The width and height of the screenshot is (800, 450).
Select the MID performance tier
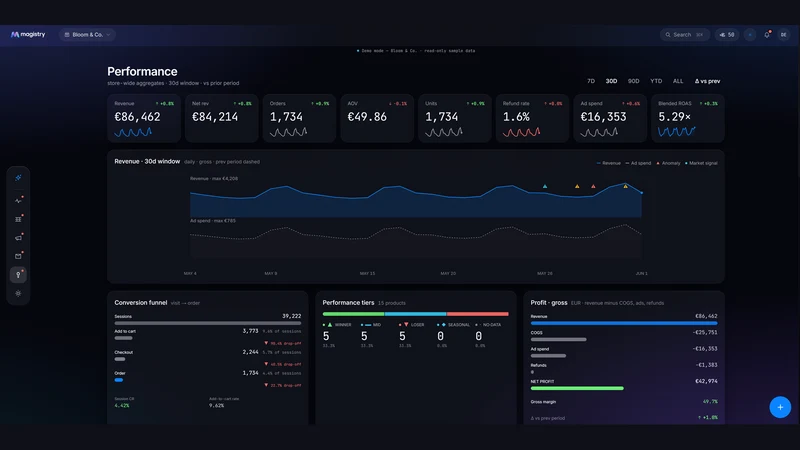[371, 335]
